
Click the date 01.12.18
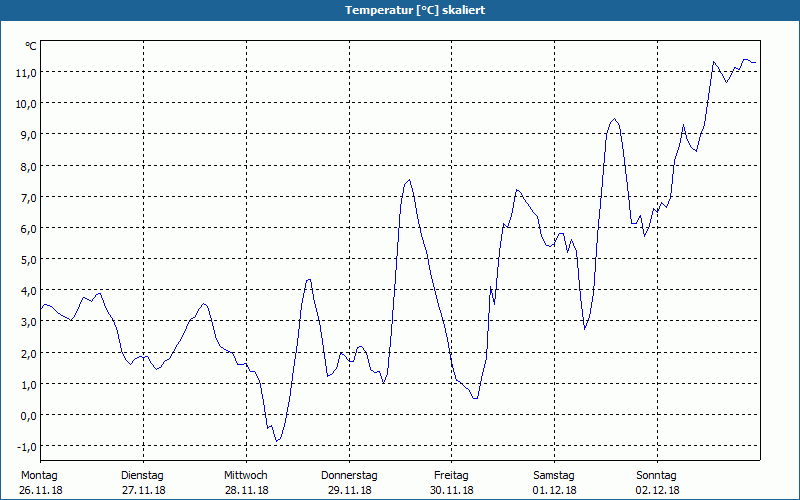[x=555, y=490]
